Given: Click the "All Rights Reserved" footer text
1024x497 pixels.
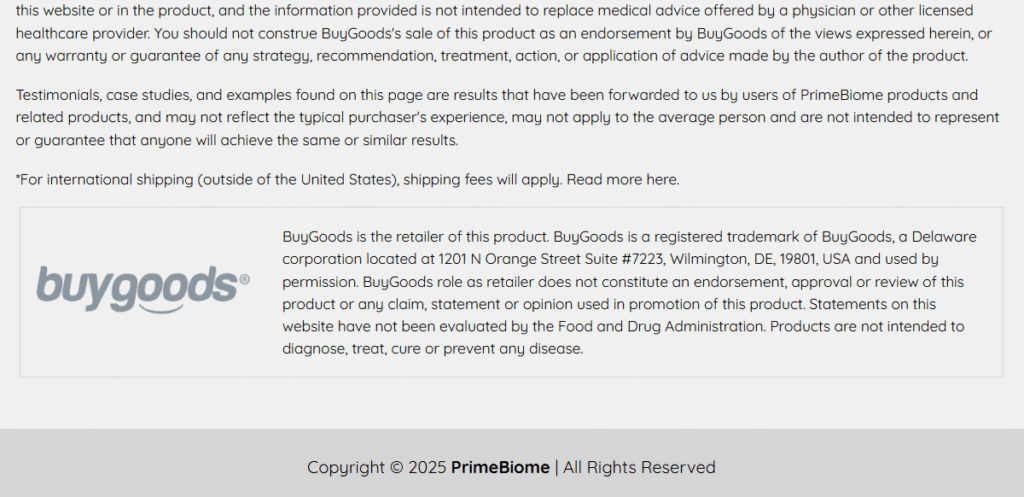Looking at the screenshot, I should 639,468.
